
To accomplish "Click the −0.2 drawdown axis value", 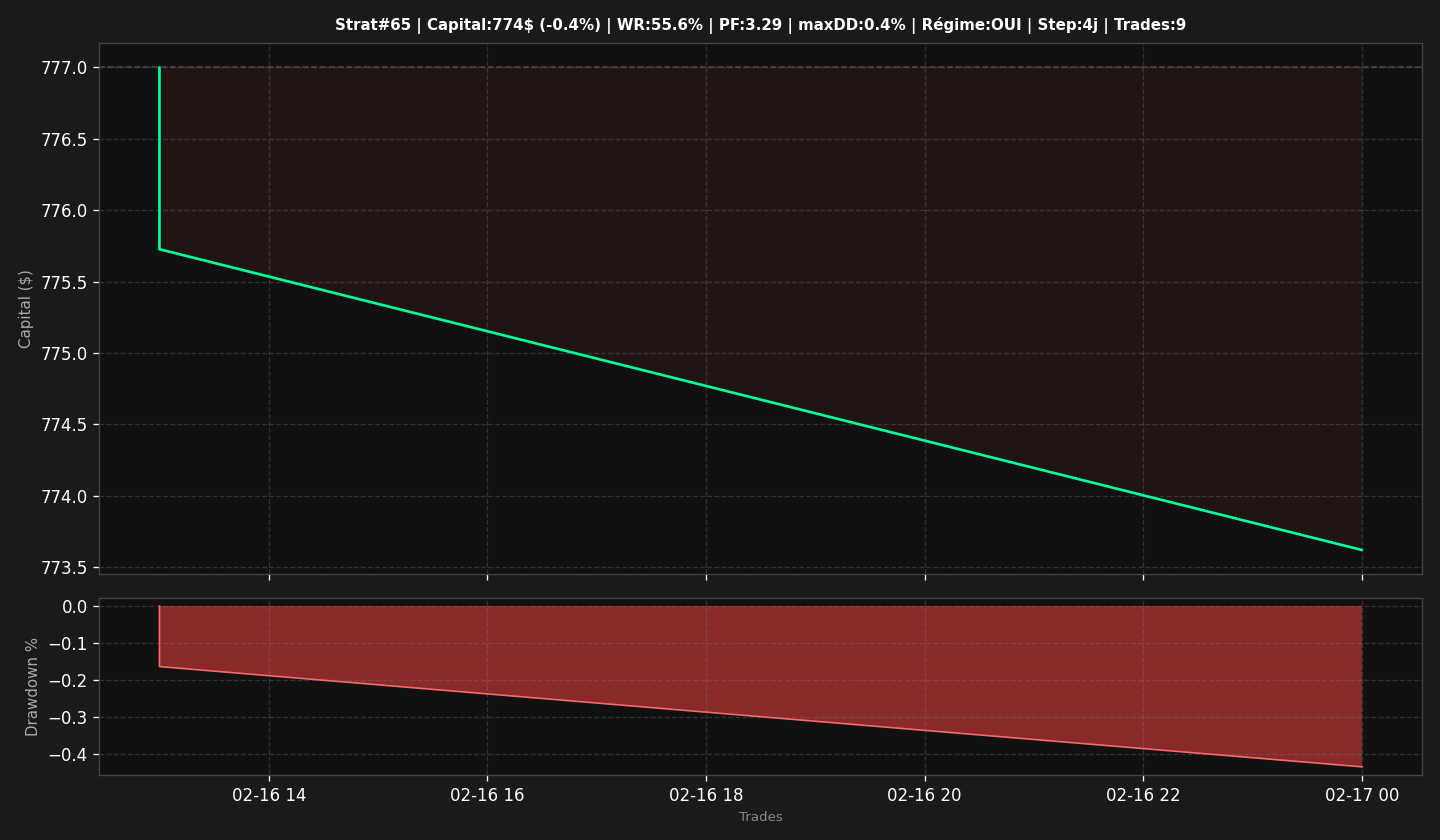I will pos(68,681).
